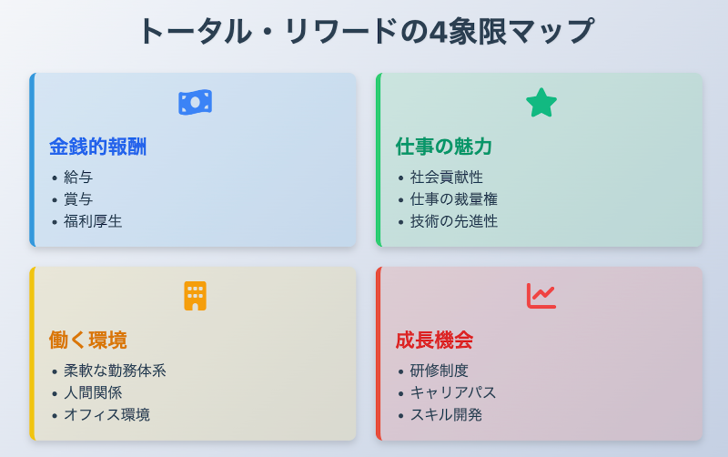The image size is (728, 457).
Task: Click the 柔軟な勤務体系 list item
Action: [x=115, y=370]
